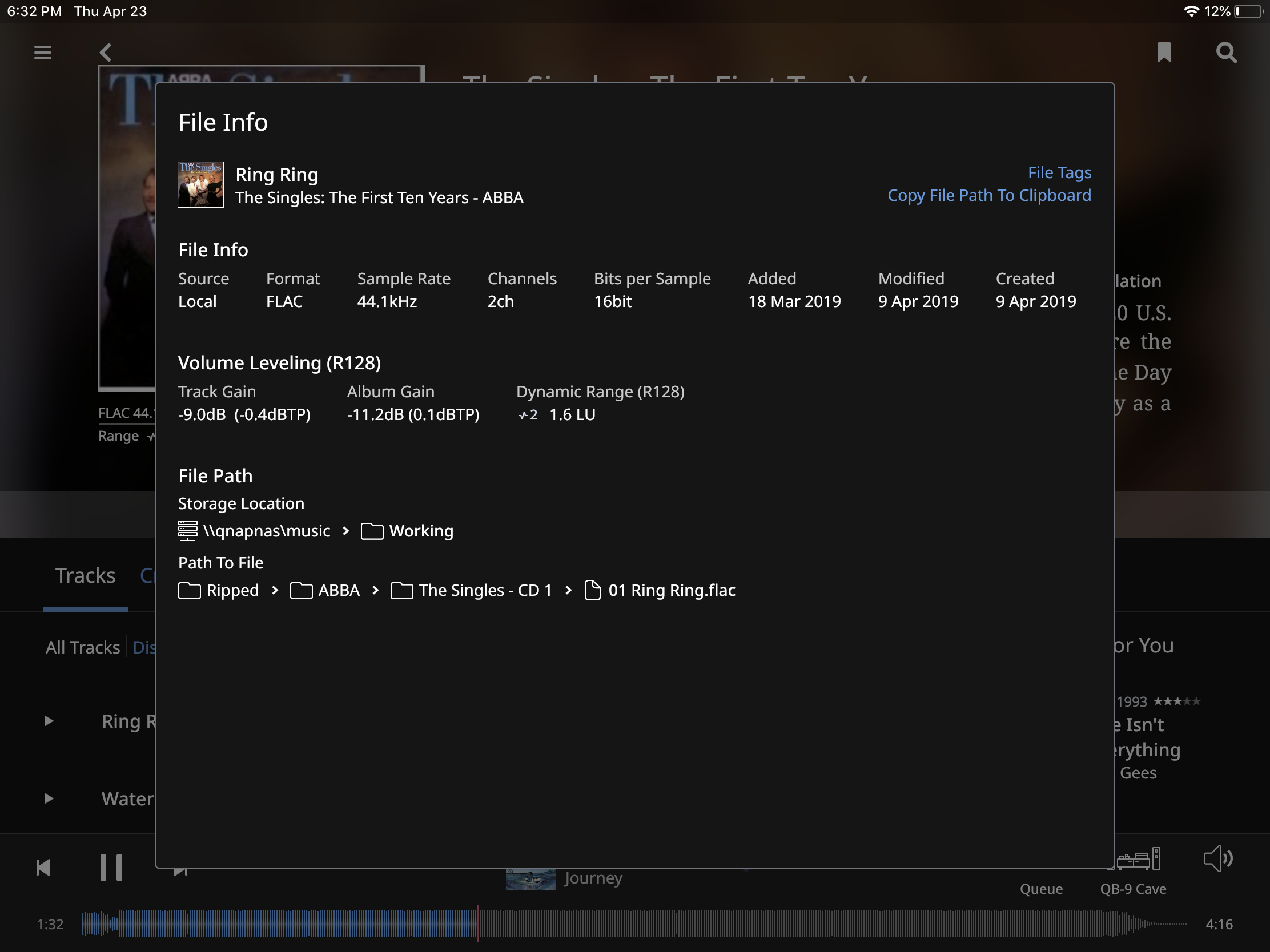Image resolution: width=1270 pixels, height=952 pixels.
Task: Seek within the waveform progress bar
Action: click(634, 924)
